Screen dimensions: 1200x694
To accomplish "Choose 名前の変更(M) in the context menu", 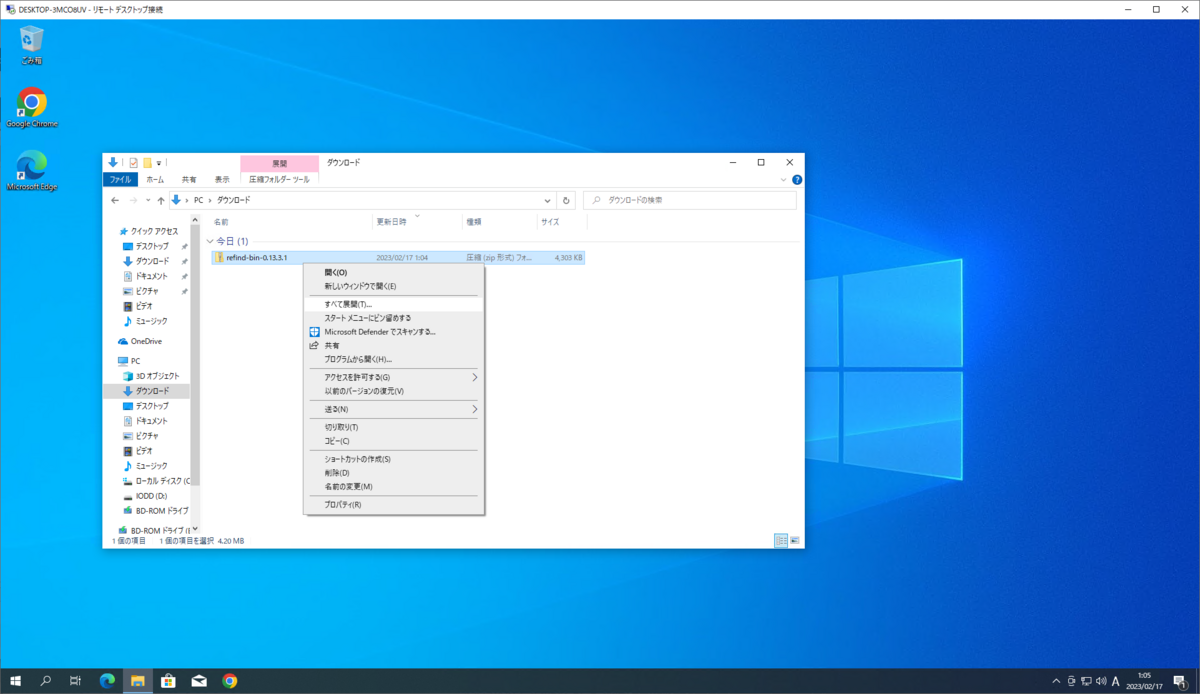I will point(394,487).
